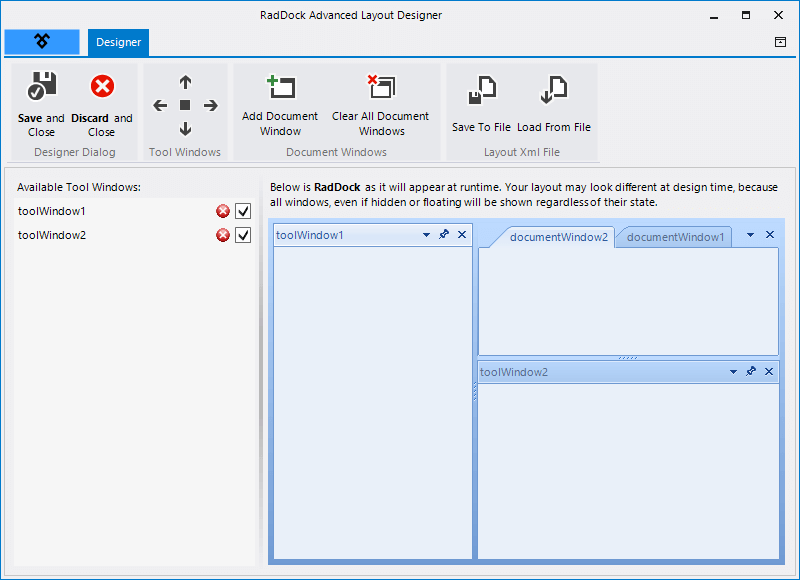Image resolution: width=800 pixels, height=580 pixels.
Task: Open the blue application menu button
Action: click(42, 42)
